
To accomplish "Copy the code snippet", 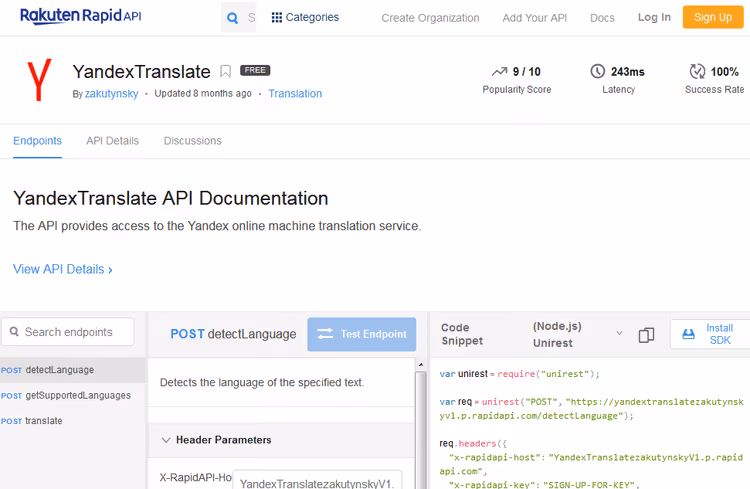I will (x=646, y=335).
